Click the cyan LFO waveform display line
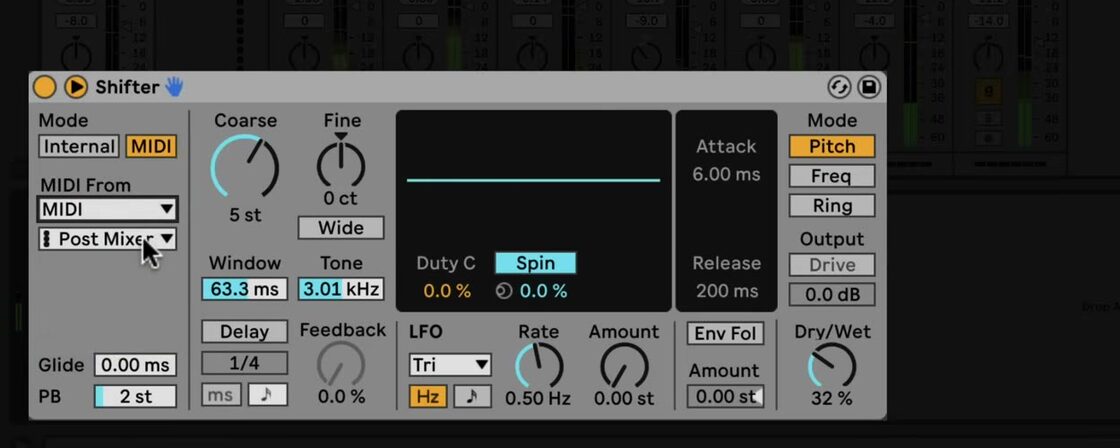The image size is (1120, 448). pyautogui.click(x=534, y=180)
